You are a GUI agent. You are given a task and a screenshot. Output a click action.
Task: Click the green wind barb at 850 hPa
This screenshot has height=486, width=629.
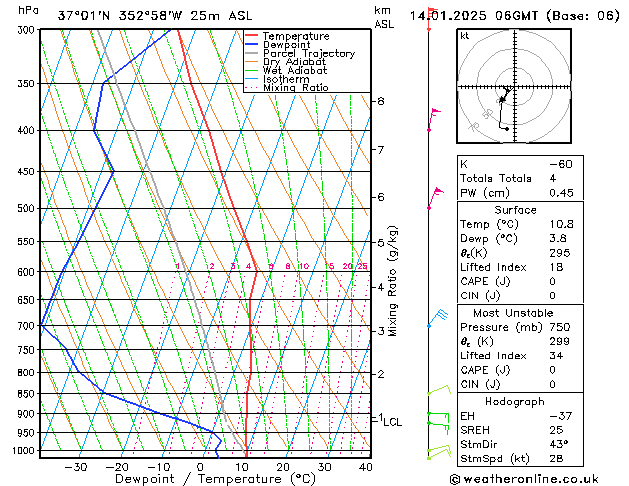point(439,390)
